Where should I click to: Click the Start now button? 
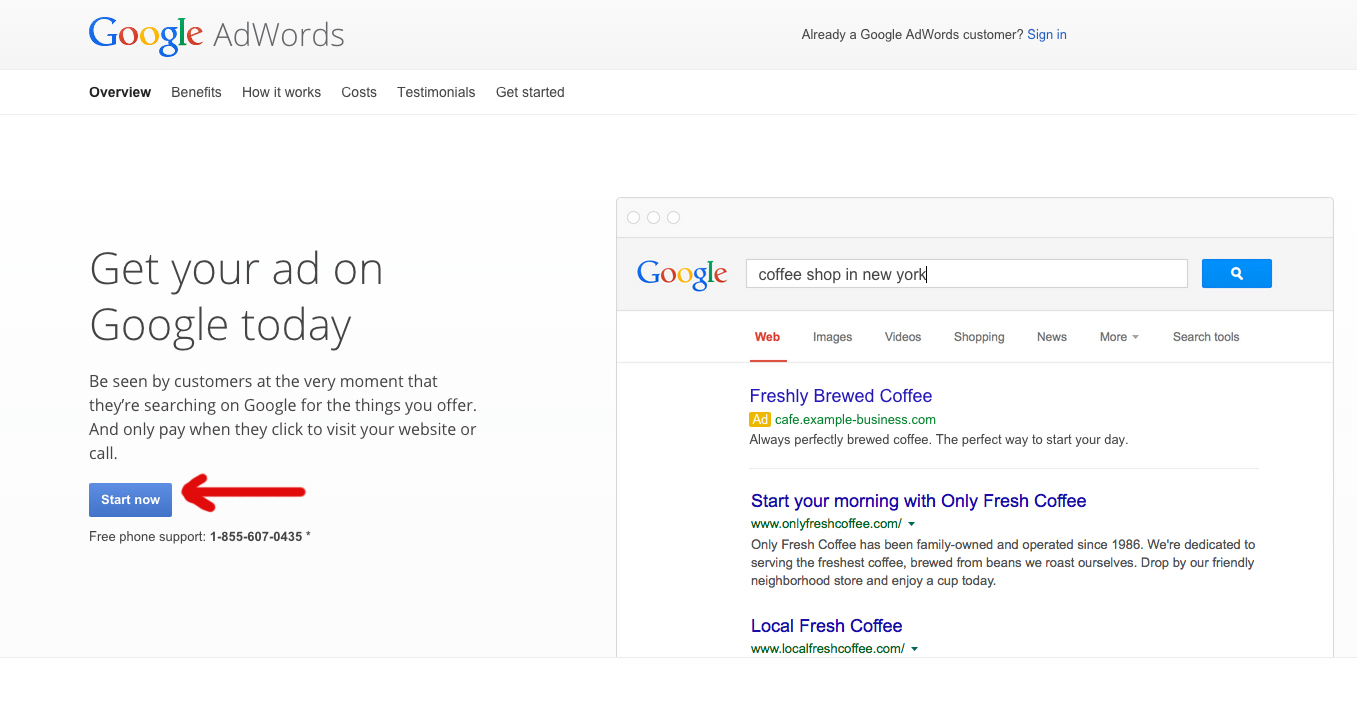[x=130, y=499]
